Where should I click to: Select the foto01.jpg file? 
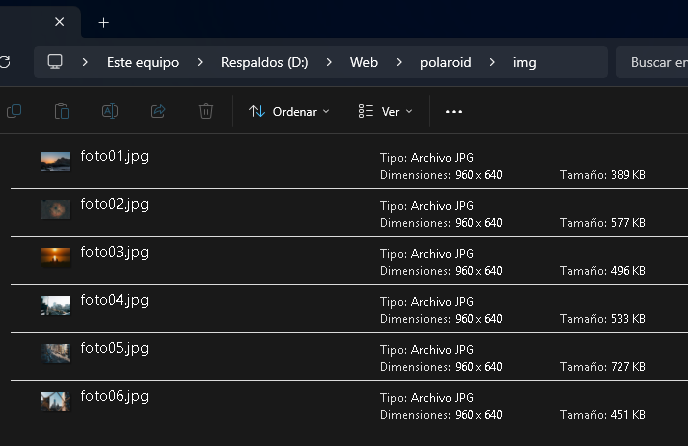click(x=114, y=156)
